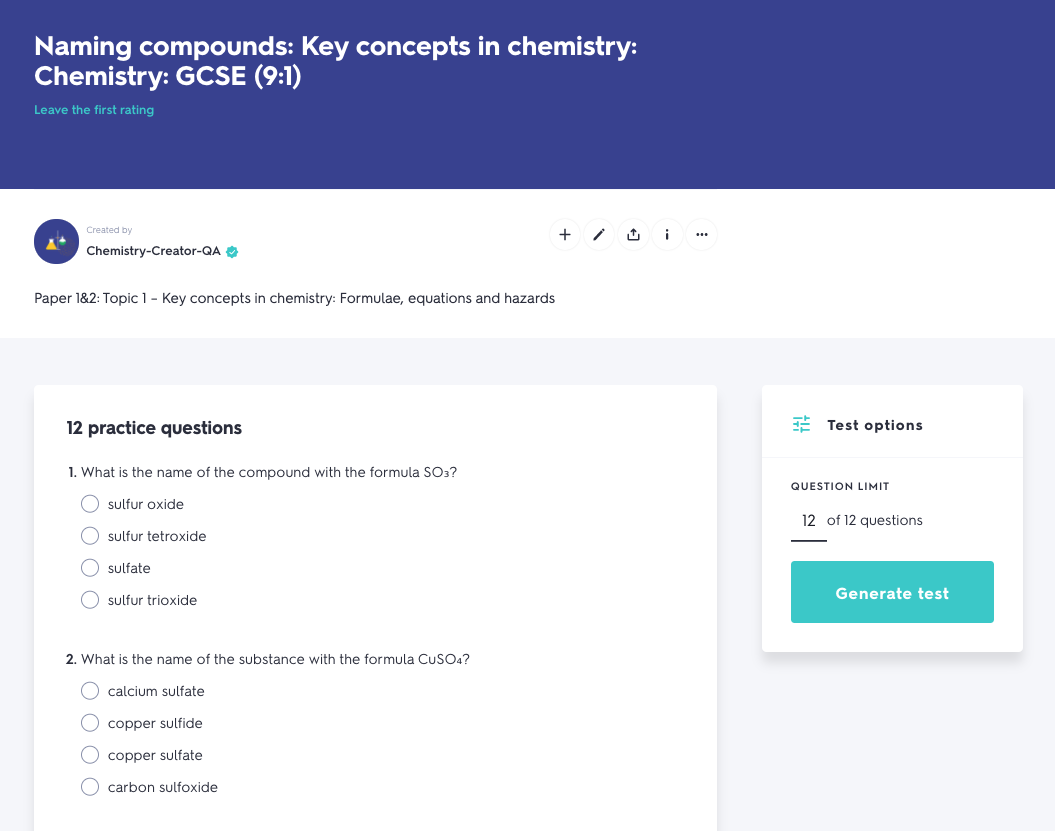Screen dimensions: 1055x831
Task: Open the "Leave the first rating" link
Action: [x=94, y=109]
